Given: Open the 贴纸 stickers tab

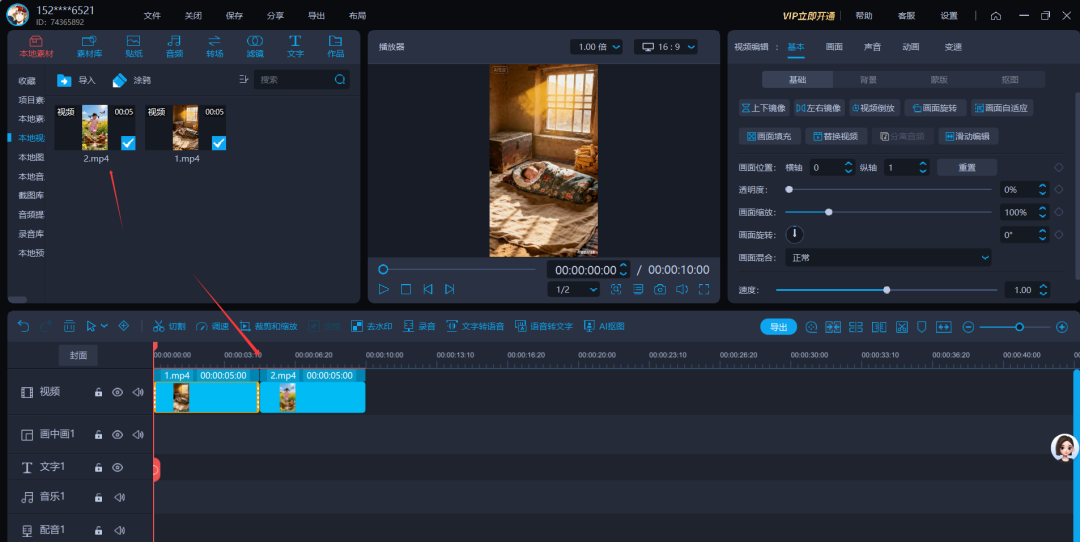Looking at the screenshot, I should (x=134, y=47).
